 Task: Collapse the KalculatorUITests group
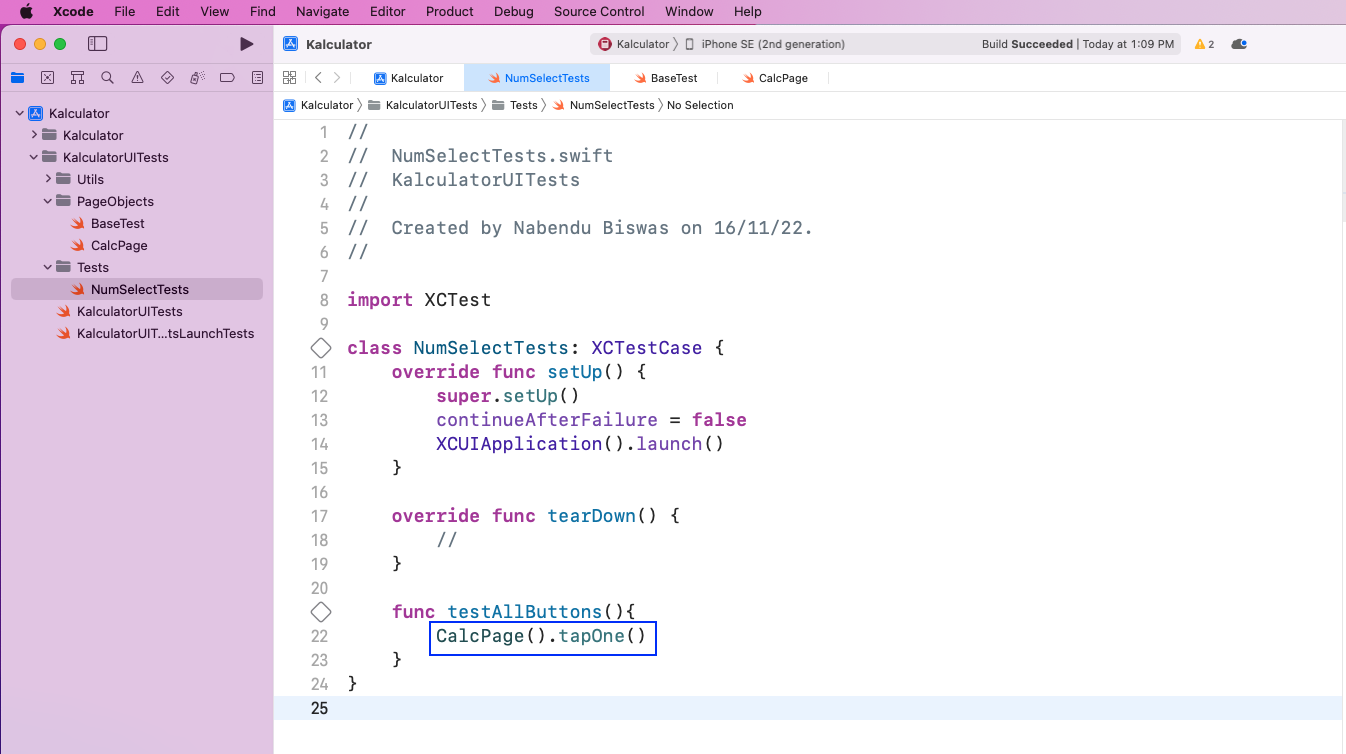(34, 157)
